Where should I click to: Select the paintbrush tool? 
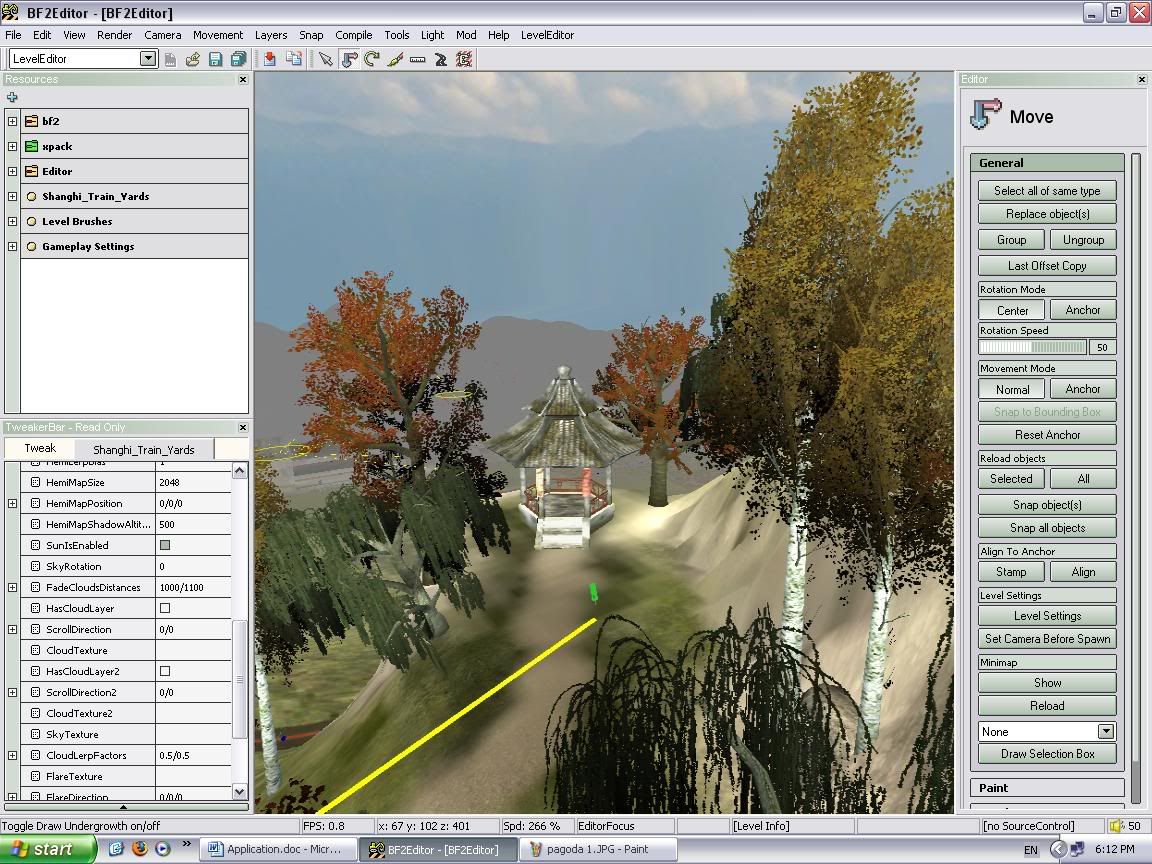click(x=395, y=60)
